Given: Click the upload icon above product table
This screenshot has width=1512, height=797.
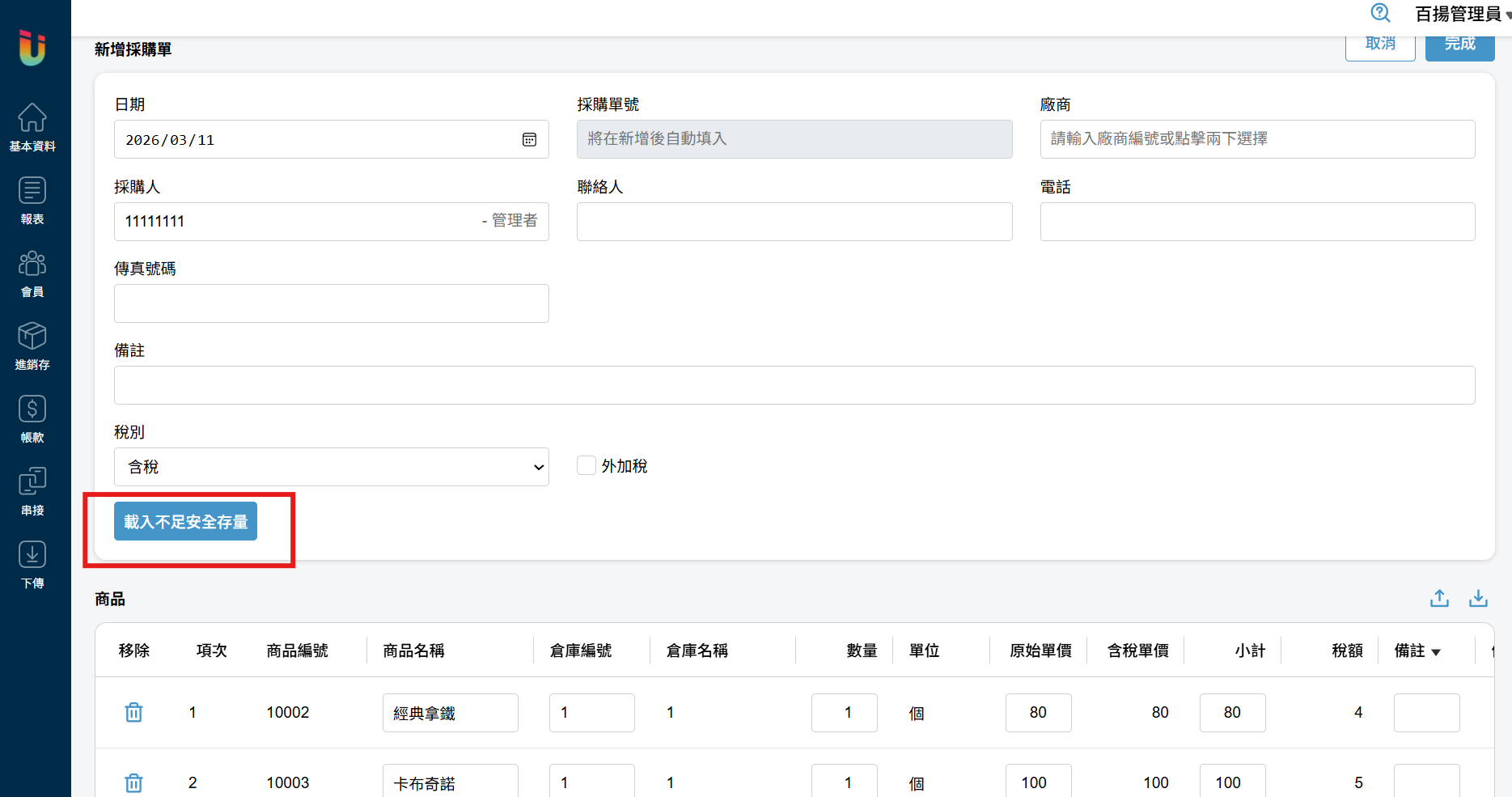Looking at the screenshot, I should point(1439,598).
